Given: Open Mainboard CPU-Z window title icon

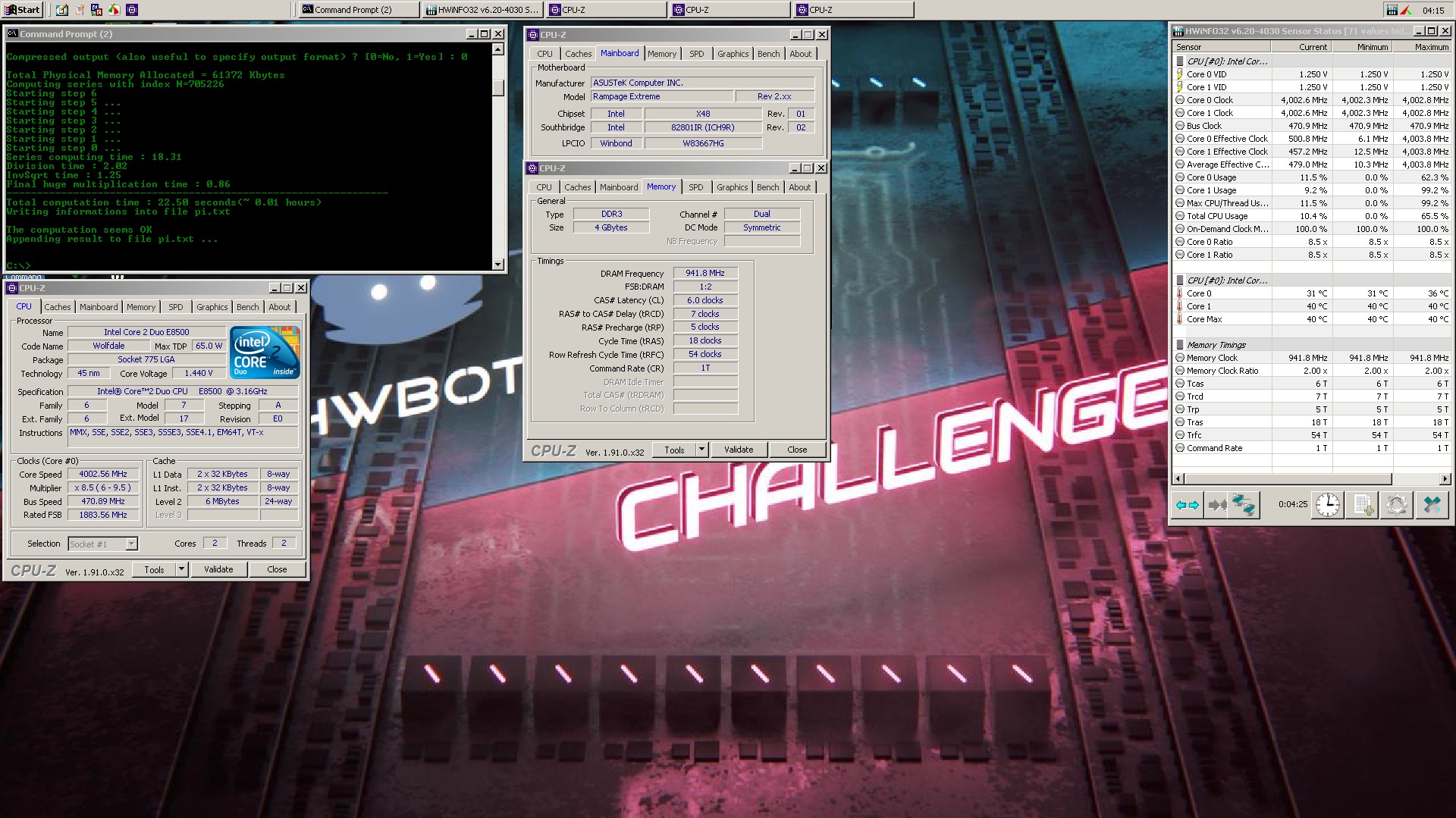Looking at the screenshot, I should 533,35.
